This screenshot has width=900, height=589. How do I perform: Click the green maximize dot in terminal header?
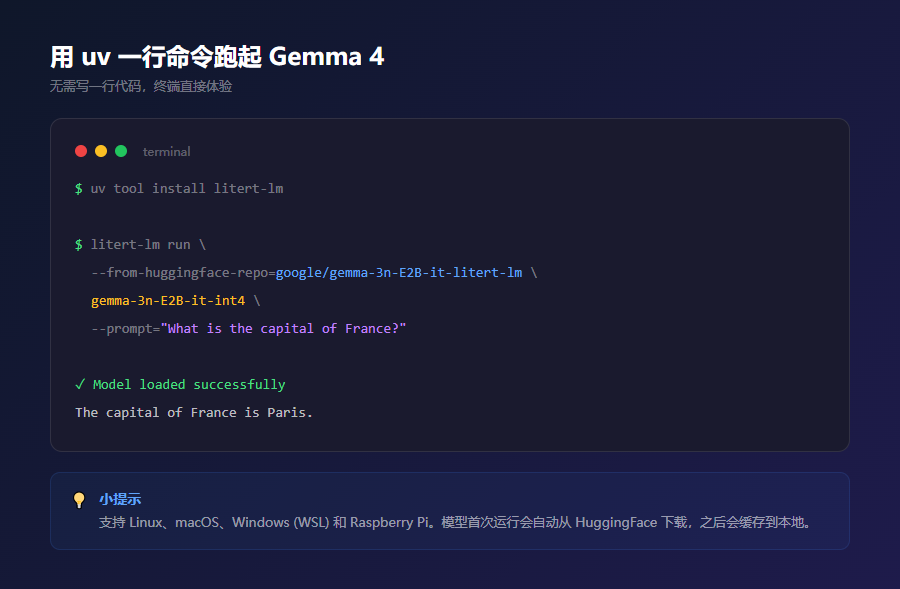(121, 151)
